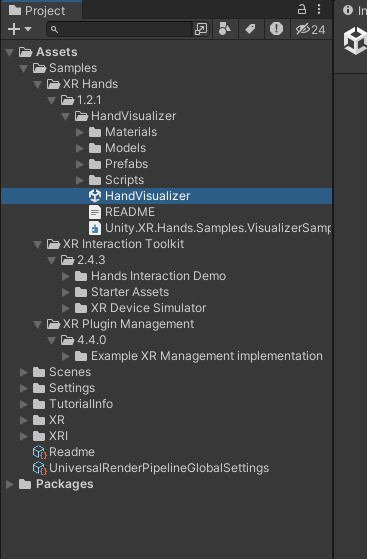Select the HandVisualizer scene asset icon
367x559 pixels.
coord(95,196)
